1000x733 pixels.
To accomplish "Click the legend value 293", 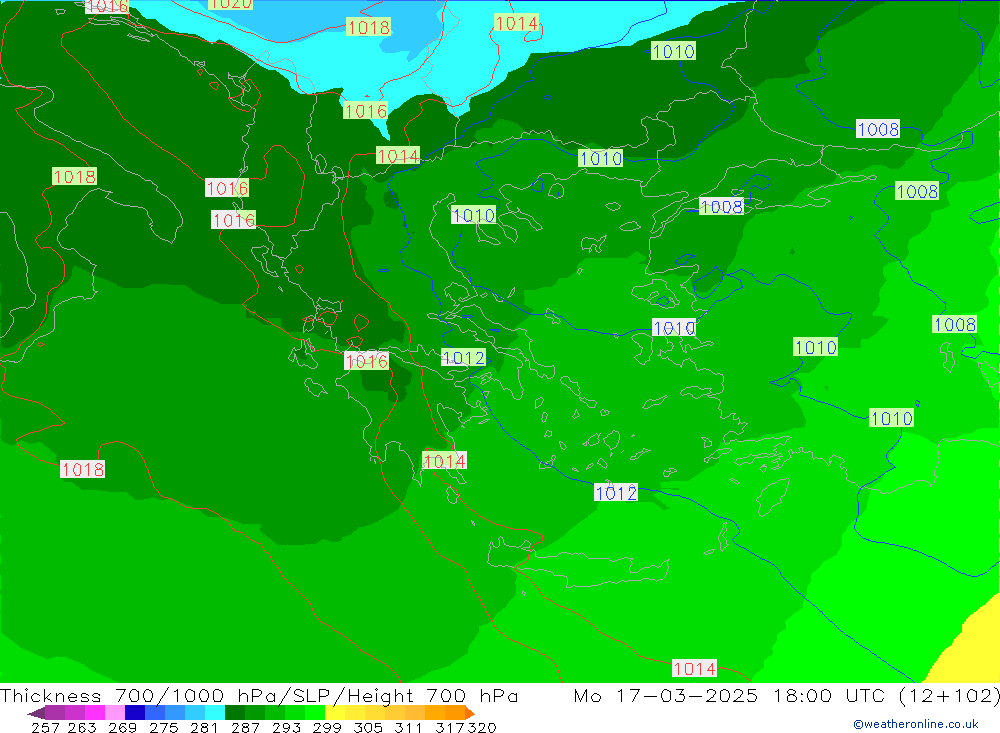I will pos(286,727).
